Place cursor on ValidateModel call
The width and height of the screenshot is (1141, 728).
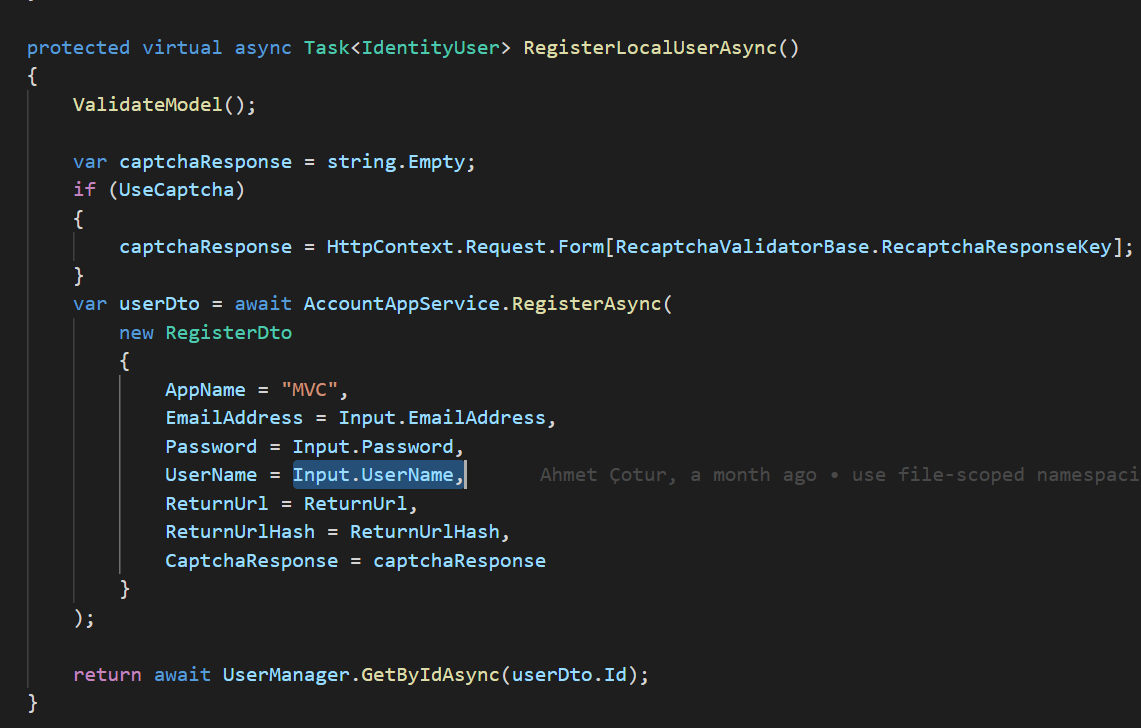pos(147,105)
